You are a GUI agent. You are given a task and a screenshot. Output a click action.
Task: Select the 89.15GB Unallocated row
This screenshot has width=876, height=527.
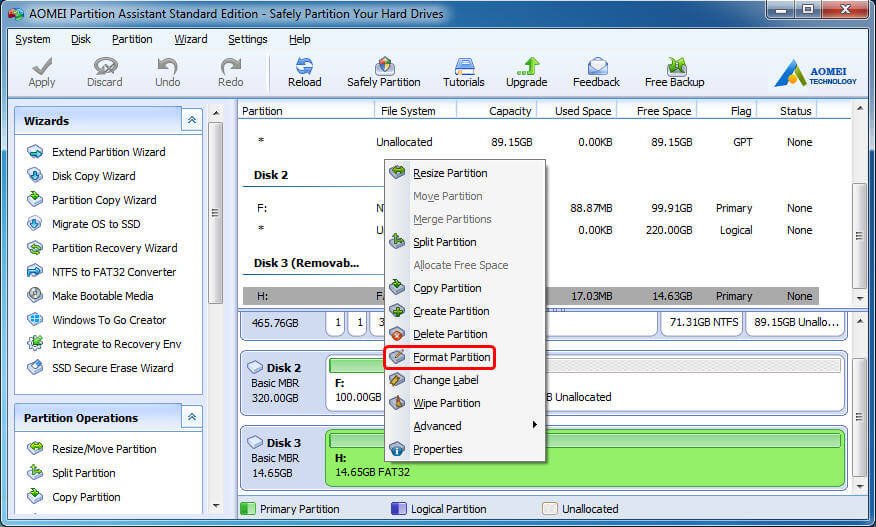(x=531, y=142)
